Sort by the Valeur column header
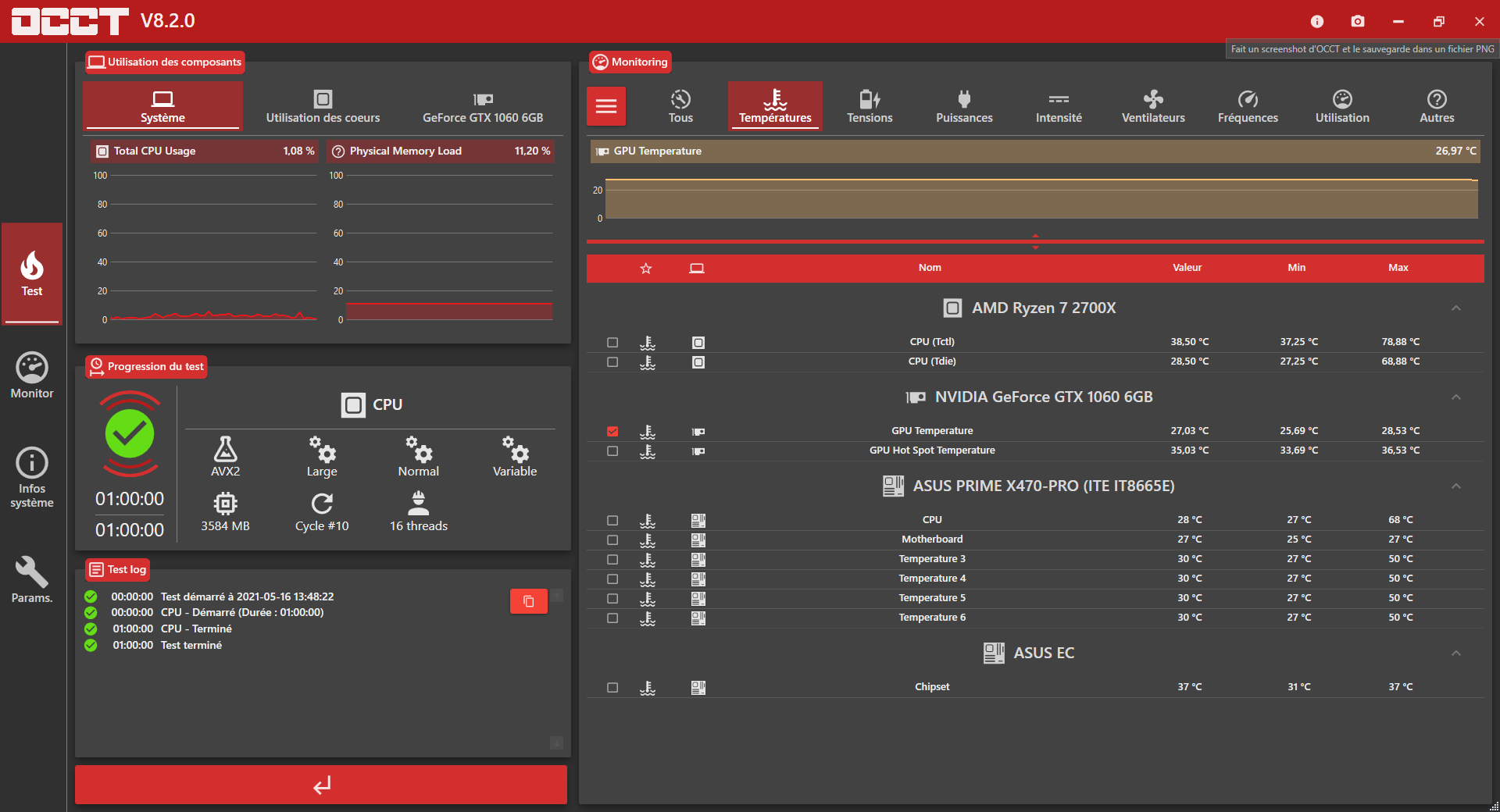1500x812 pixels. pyautogui.click(x=1187, y=268)
